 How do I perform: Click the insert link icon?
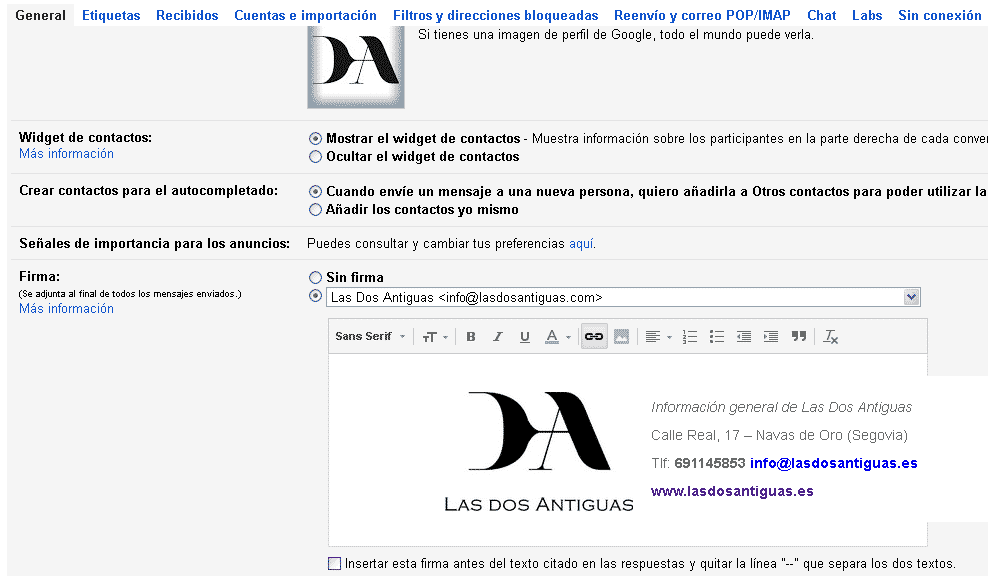click(594, 337)
